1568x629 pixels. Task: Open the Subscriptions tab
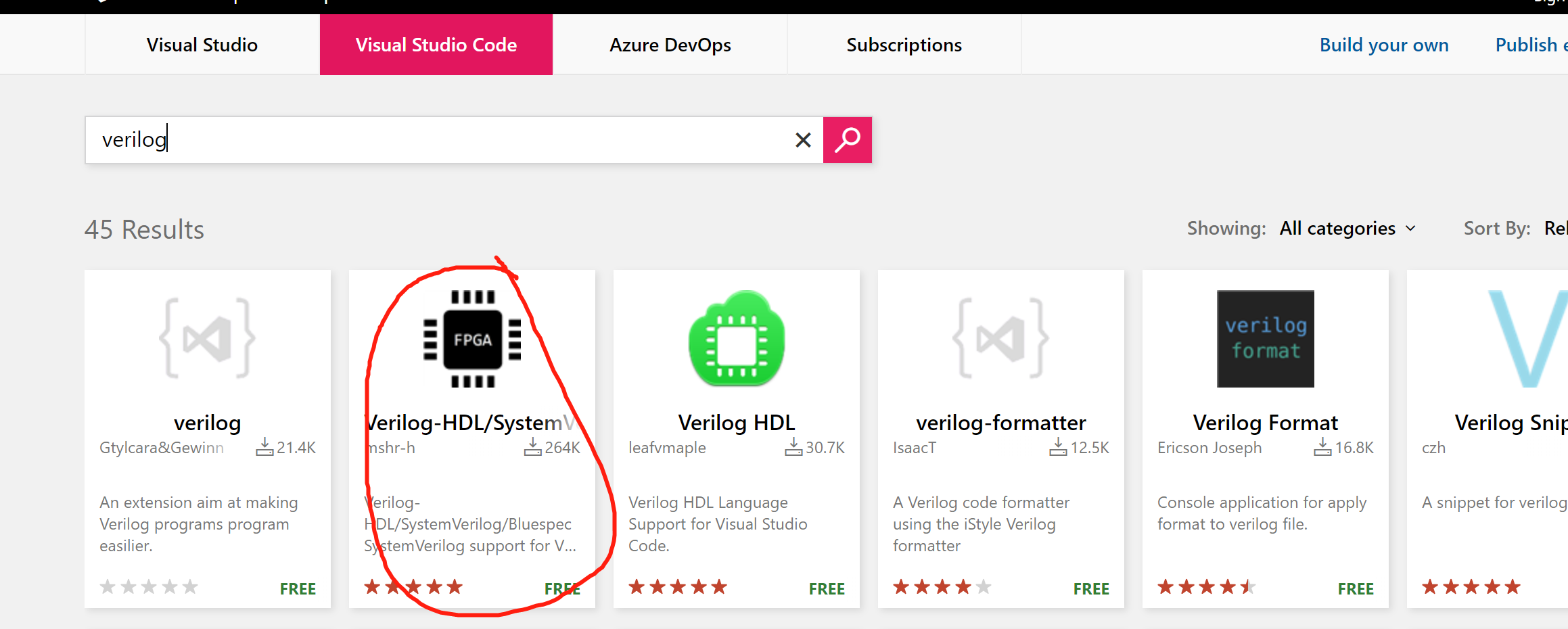904,45
